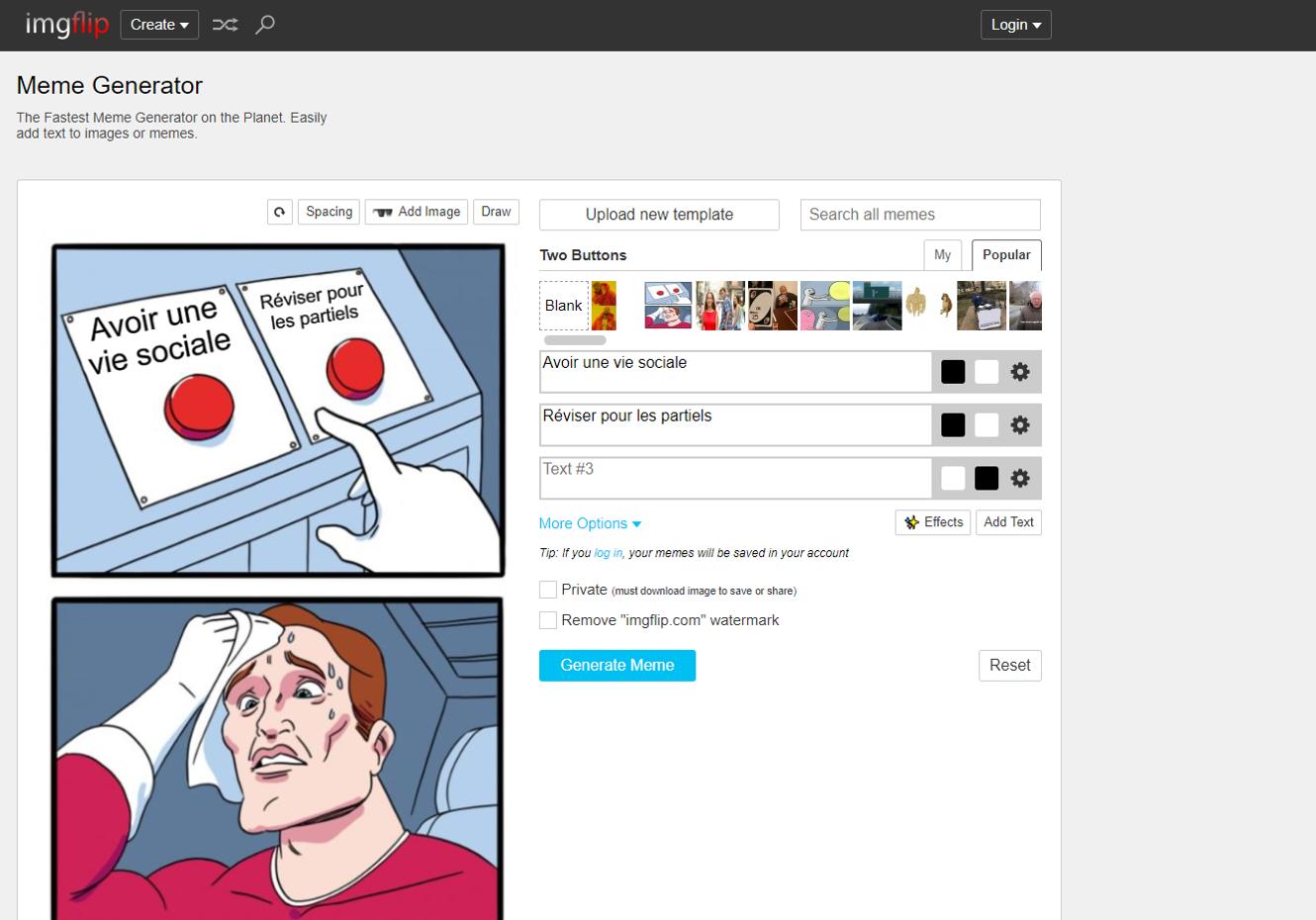The height and width of the screenshot is (920, 1316).
Task: Focus the Search all memes field
Action: (x=920, y=215)
